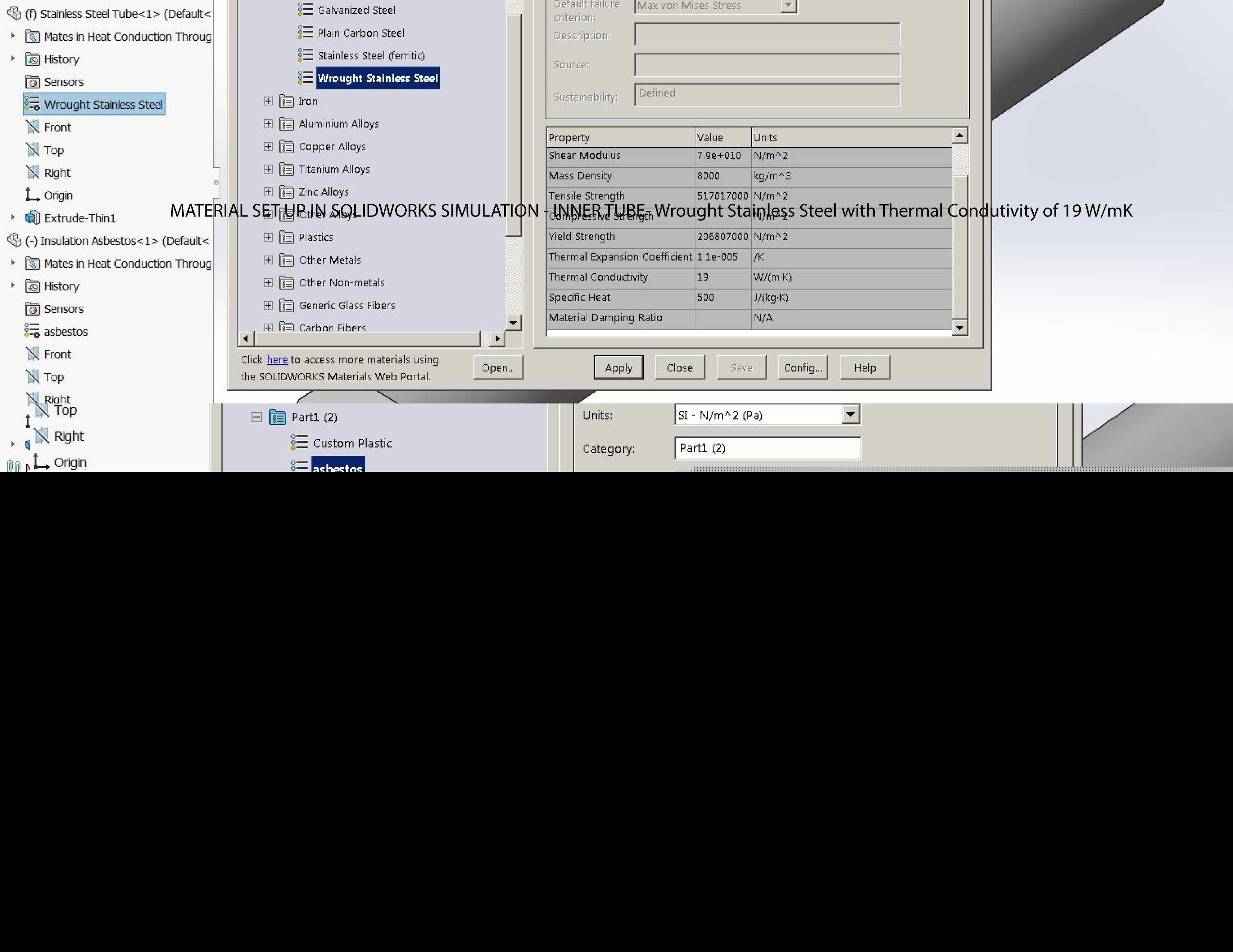
Task: Click the Front plane icon under Stainless Steel Tube
Action: pyautogui.click(x=33, y=127)
